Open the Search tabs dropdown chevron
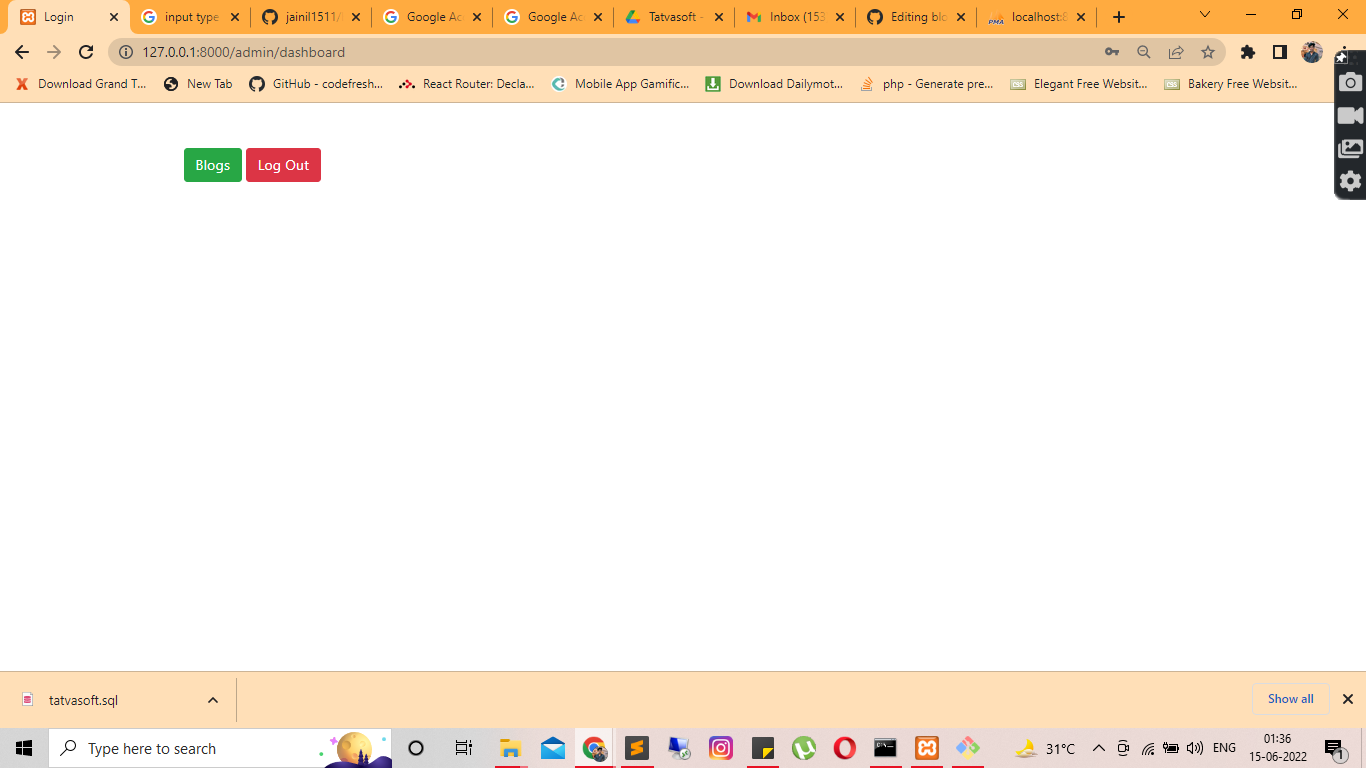 1204,16
